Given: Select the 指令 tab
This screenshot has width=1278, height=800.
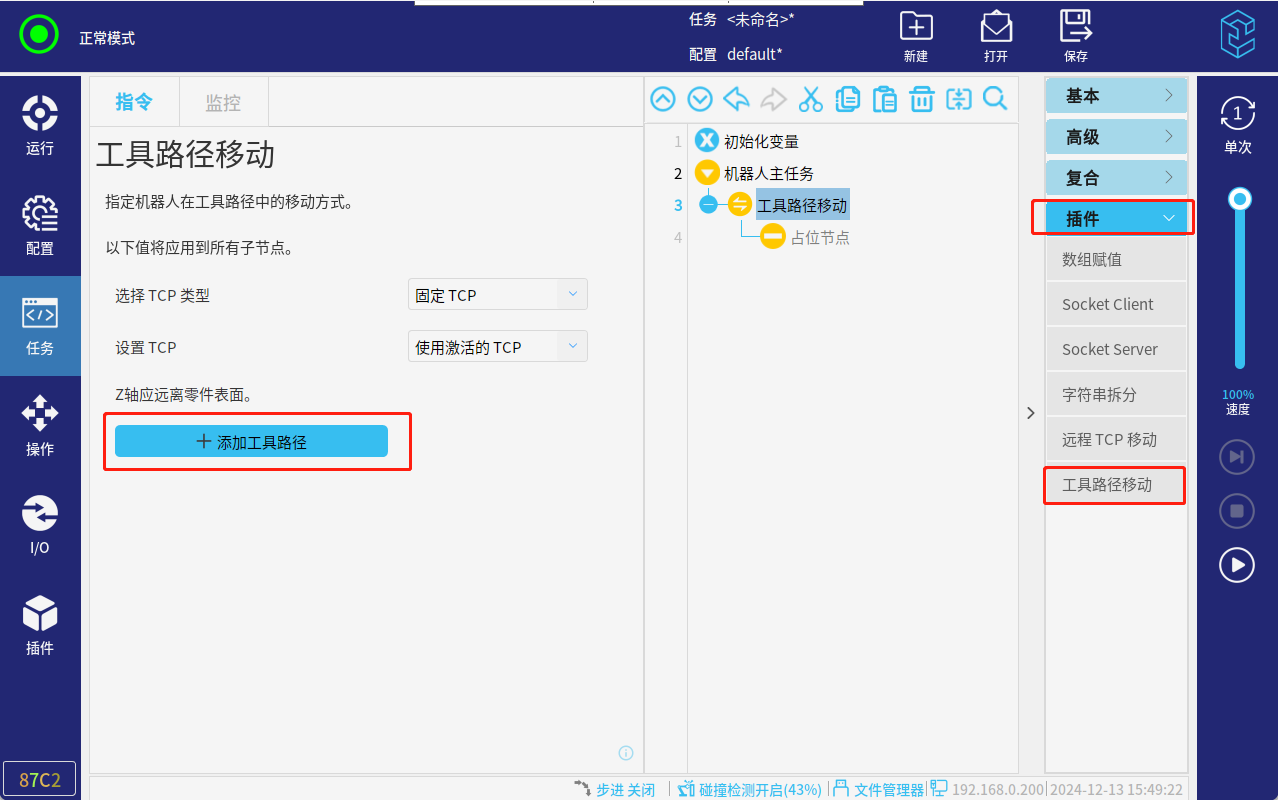Looking at the screenshot, I should tap(134, 102).
